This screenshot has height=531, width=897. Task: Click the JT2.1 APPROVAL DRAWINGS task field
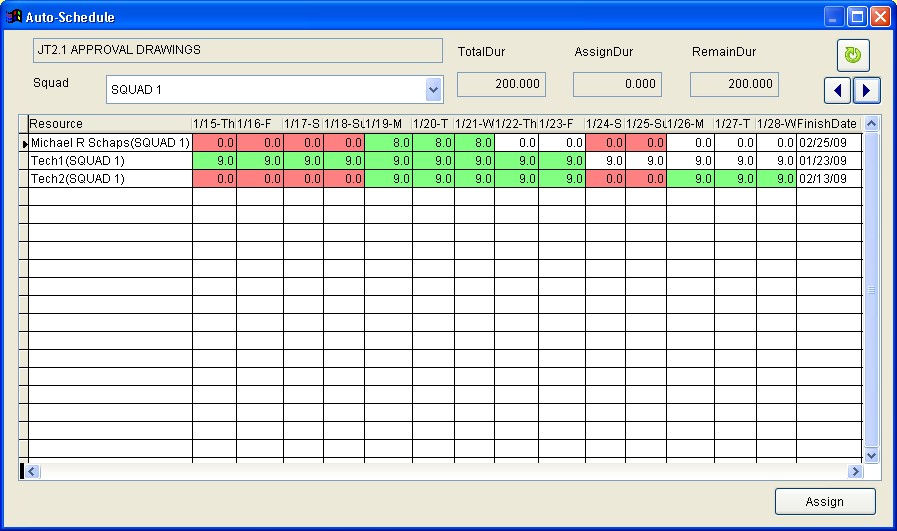point(238,50)
